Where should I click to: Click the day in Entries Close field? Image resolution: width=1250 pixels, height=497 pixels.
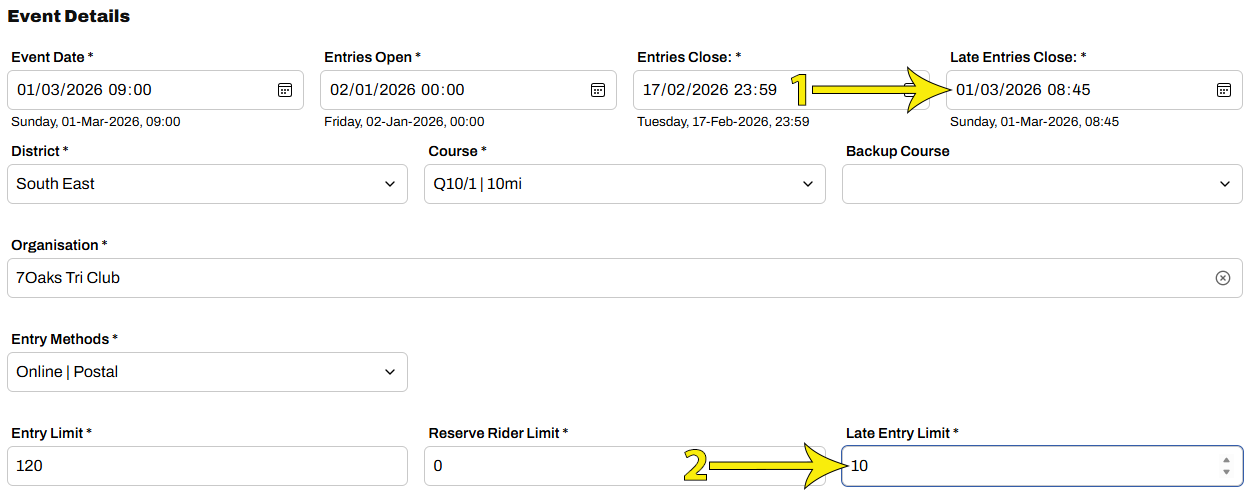click(x=651, y=90)
